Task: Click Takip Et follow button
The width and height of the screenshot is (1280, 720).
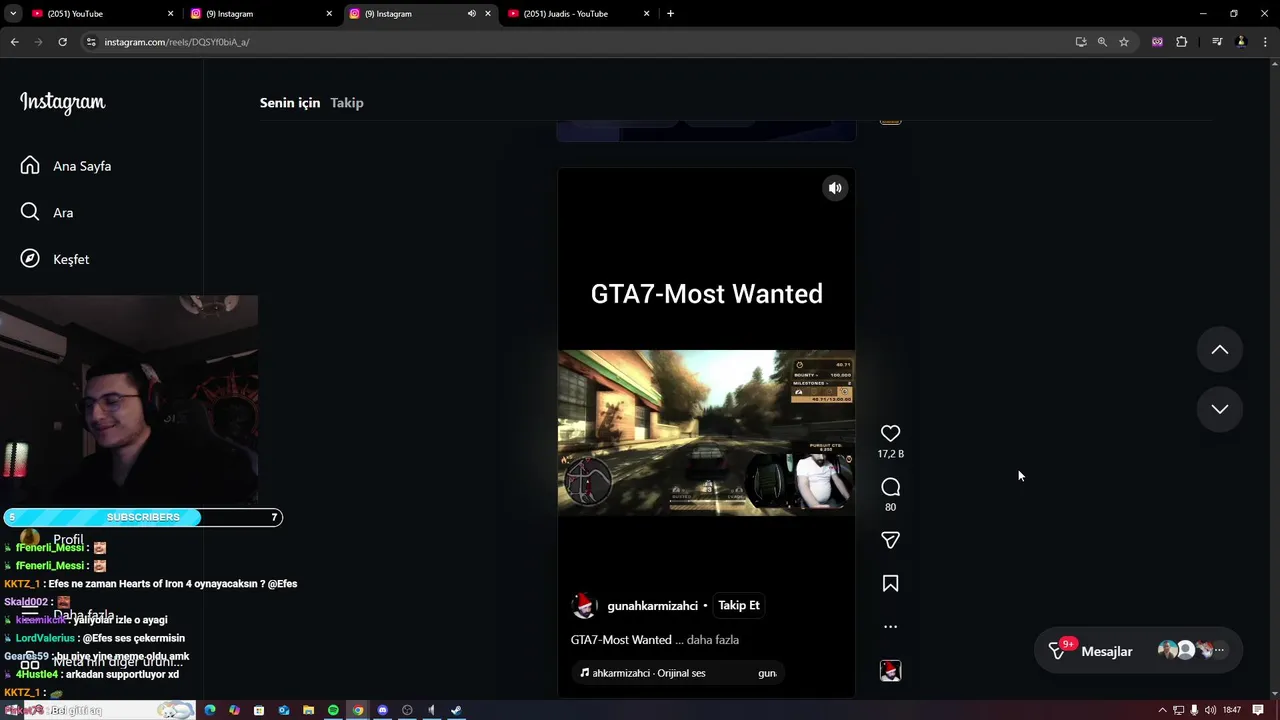Action: pyautogui.click(x=739, y=605)
